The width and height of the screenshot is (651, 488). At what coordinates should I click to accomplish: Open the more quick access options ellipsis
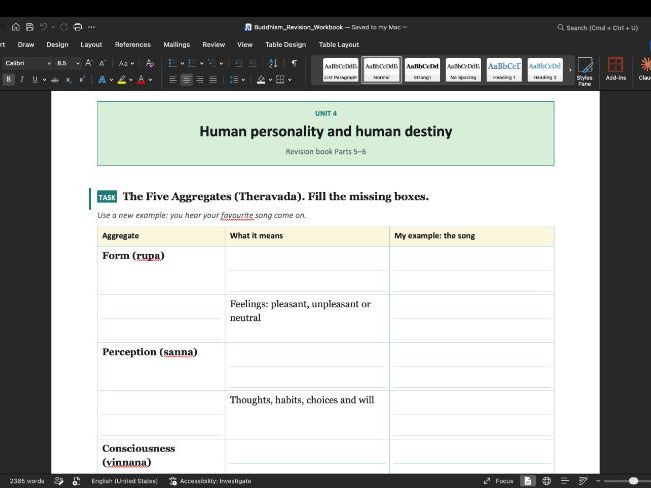click(x=92, y=27)
